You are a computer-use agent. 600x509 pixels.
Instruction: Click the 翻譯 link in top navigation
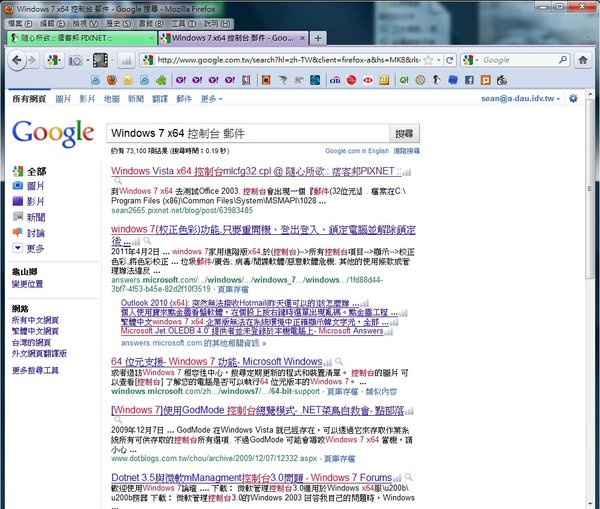tap(160, 99)
